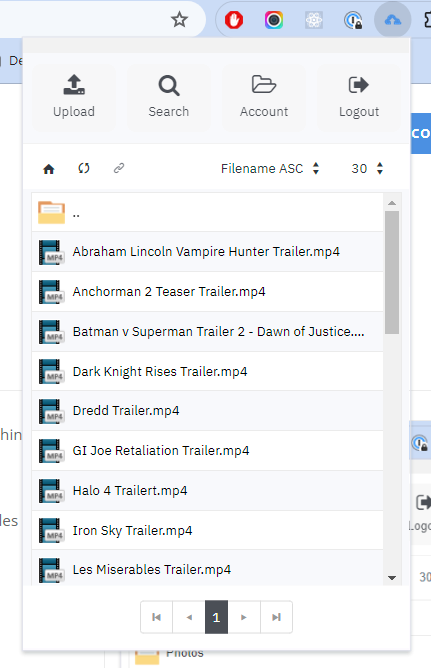Viewport: 431px width, 668px height.
Task: Open the Filename ASC sort dropdown
Action: tap(270, 169)
